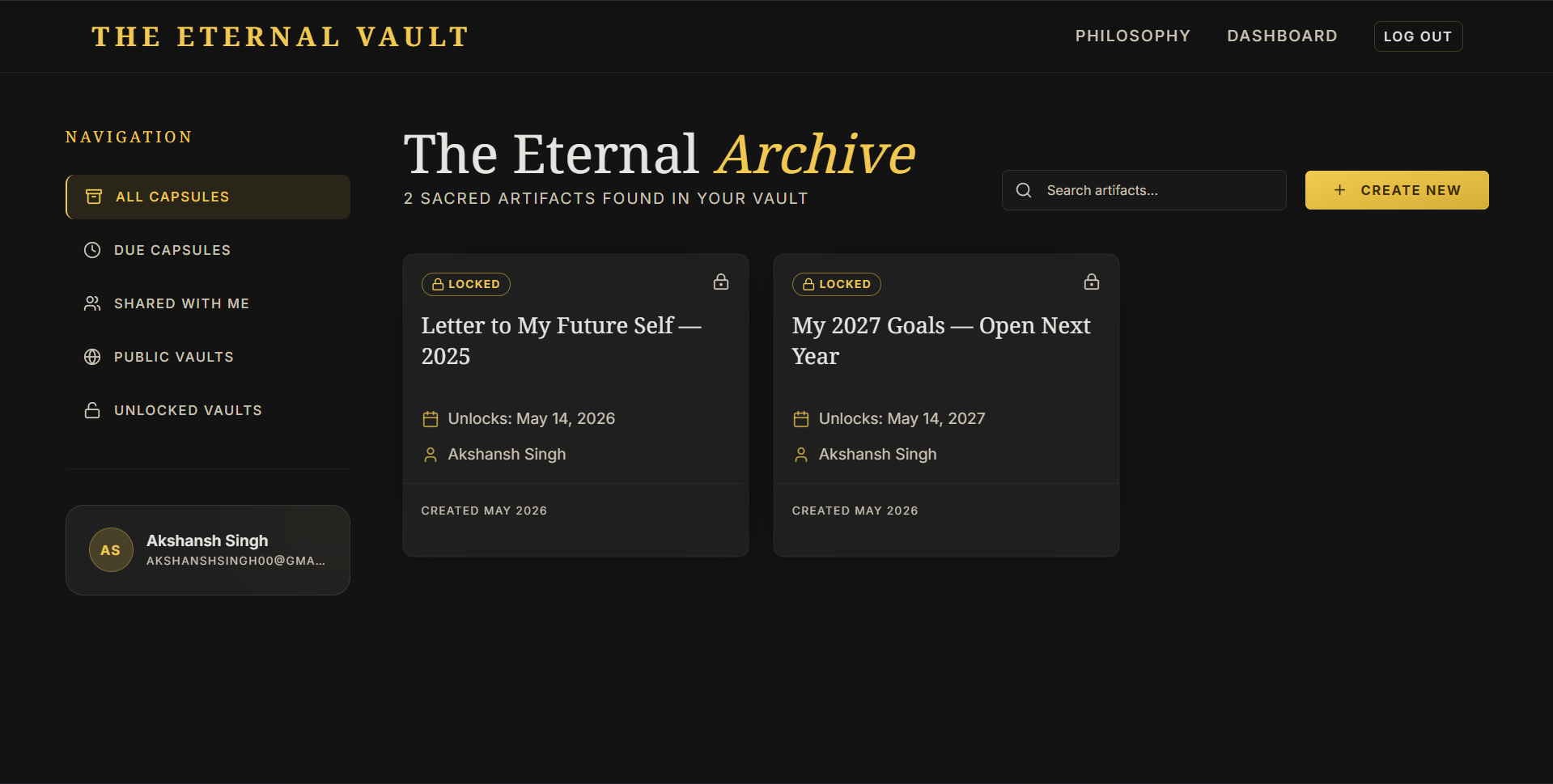1553x784 pixels.
Task: Focus the Search artifacts input field
Action: (x=1144, y=190)
